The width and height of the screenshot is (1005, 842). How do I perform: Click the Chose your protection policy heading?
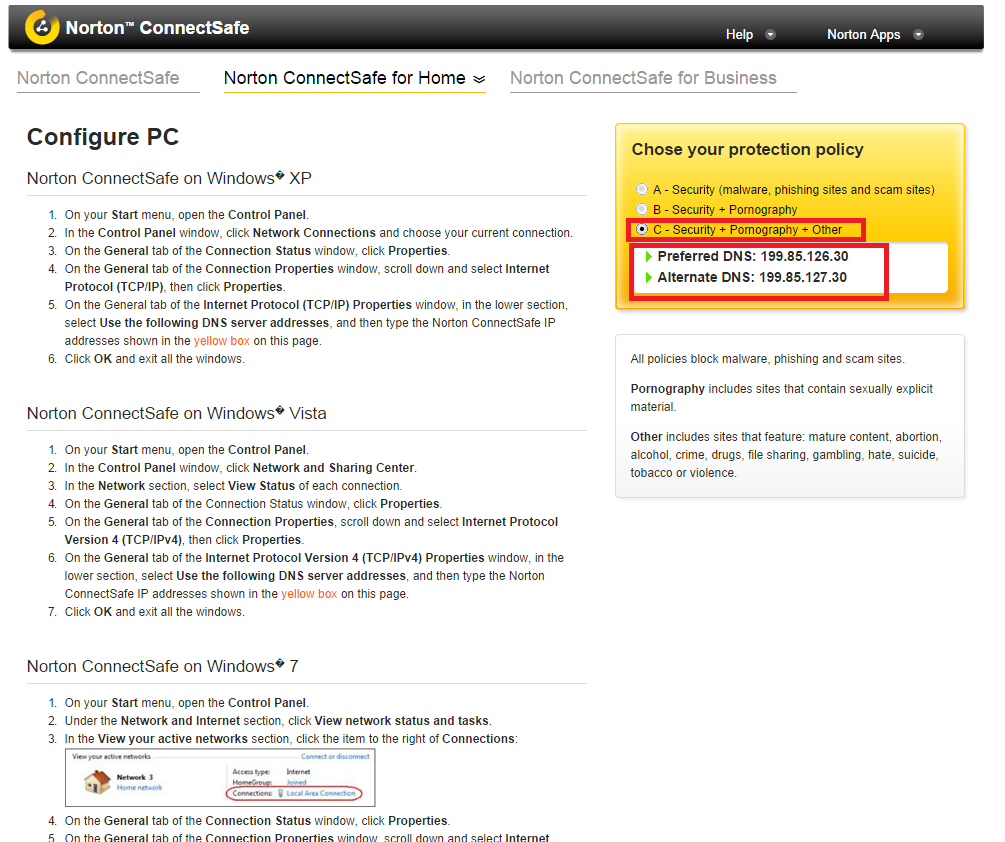click(x=747, y=149)
